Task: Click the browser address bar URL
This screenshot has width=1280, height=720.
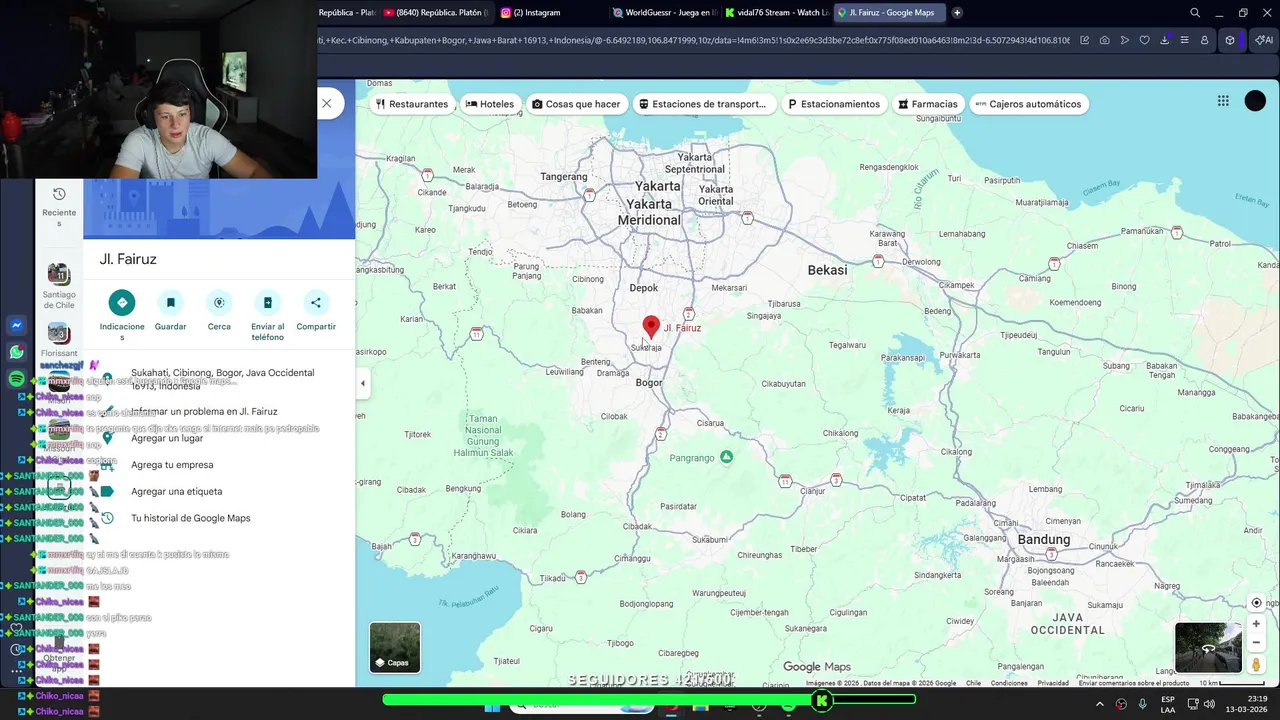Action: pos(693,40)
